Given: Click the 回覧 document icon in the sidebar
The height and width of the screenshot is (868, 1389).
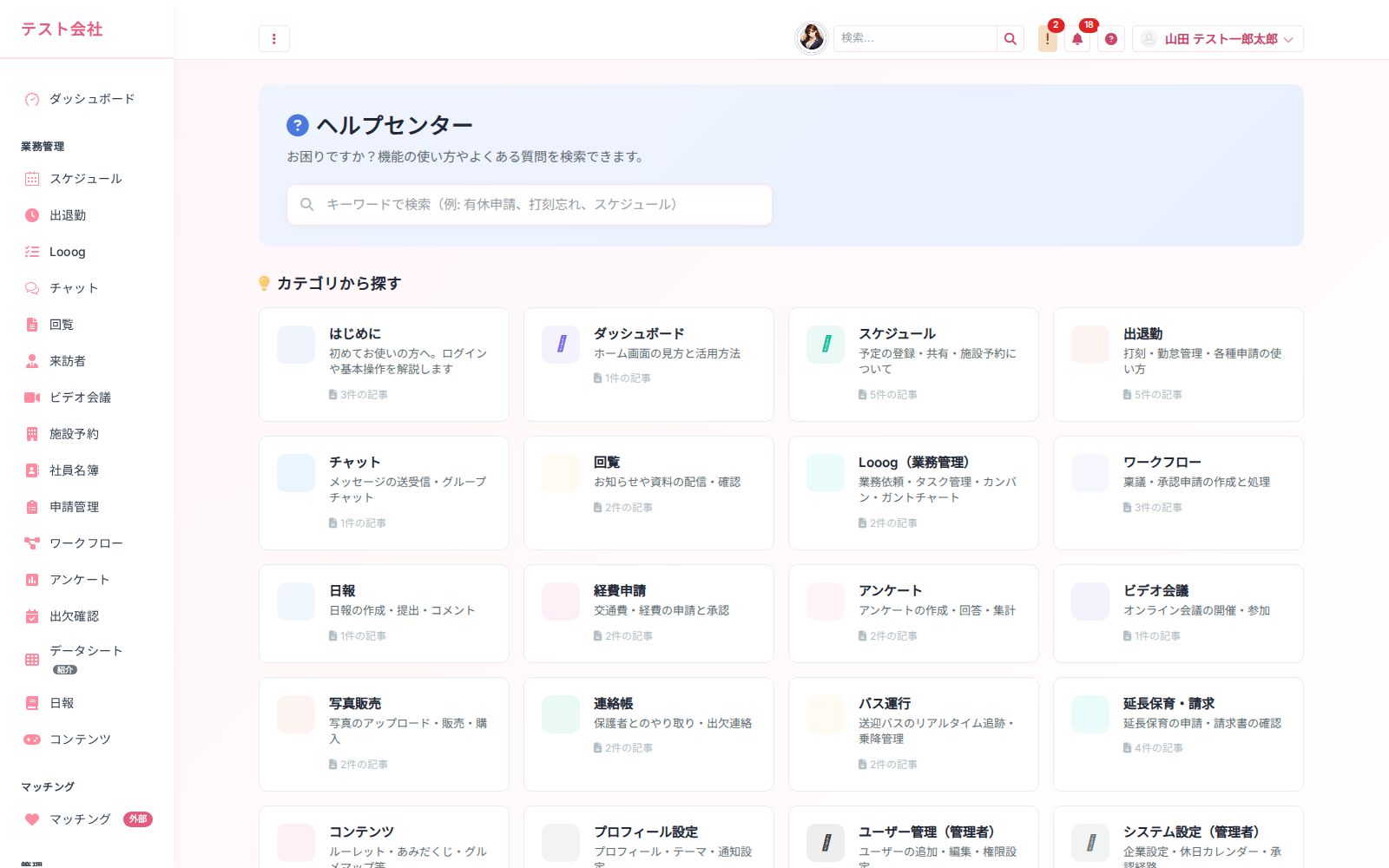Looking at the screenshot, I should (x=32, y=325).
